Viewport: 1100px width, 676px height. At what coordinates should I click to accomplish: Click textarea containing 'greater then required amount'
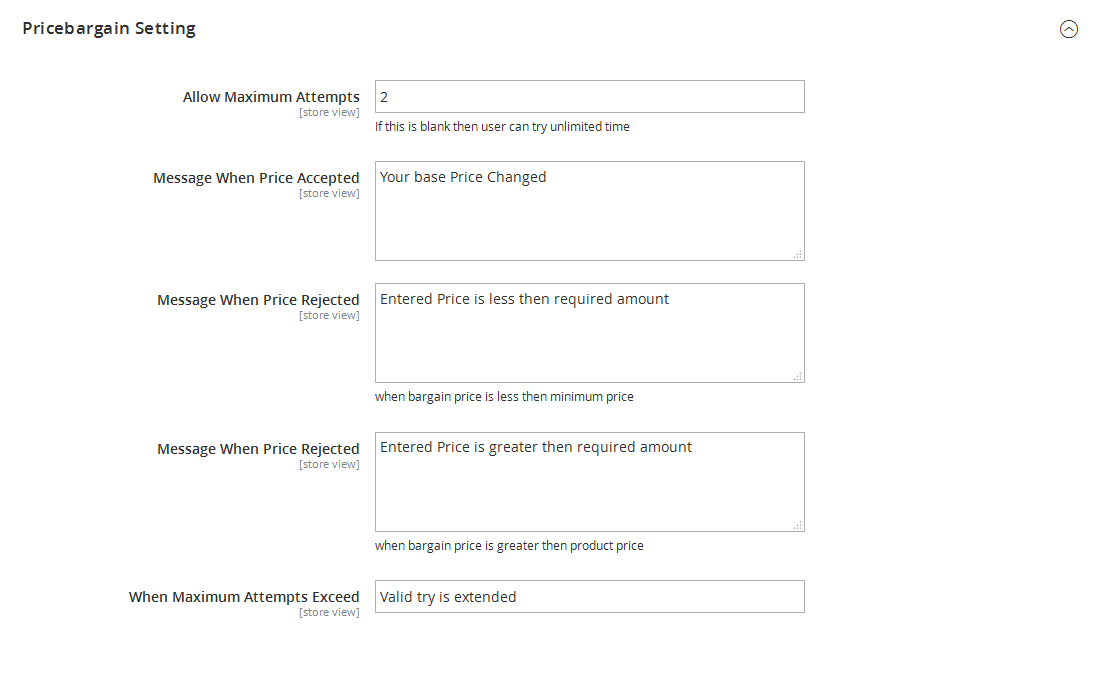click(589, 482)
